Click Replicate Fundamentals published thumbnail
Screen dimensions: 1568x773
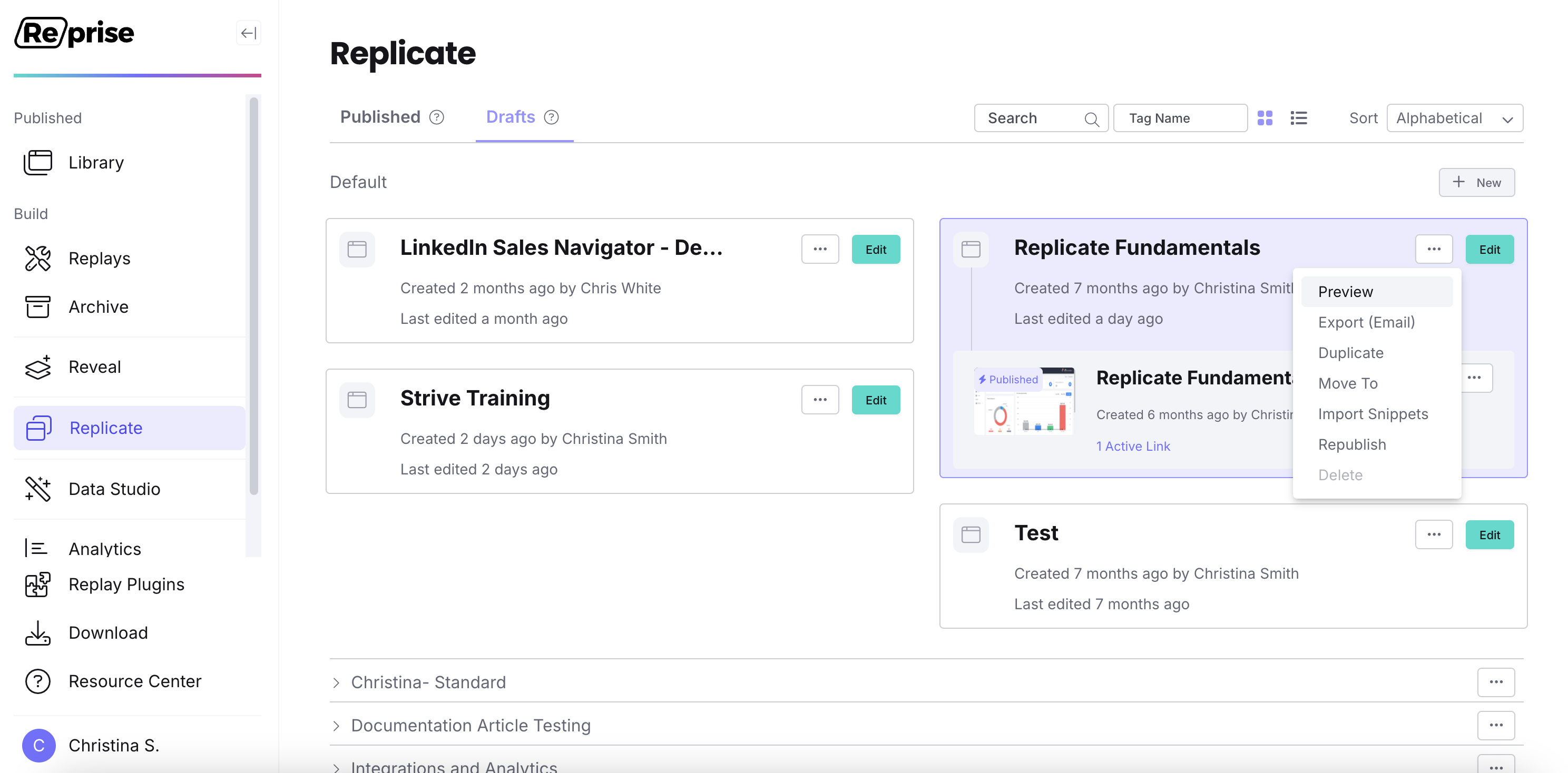coord(1024,401)
